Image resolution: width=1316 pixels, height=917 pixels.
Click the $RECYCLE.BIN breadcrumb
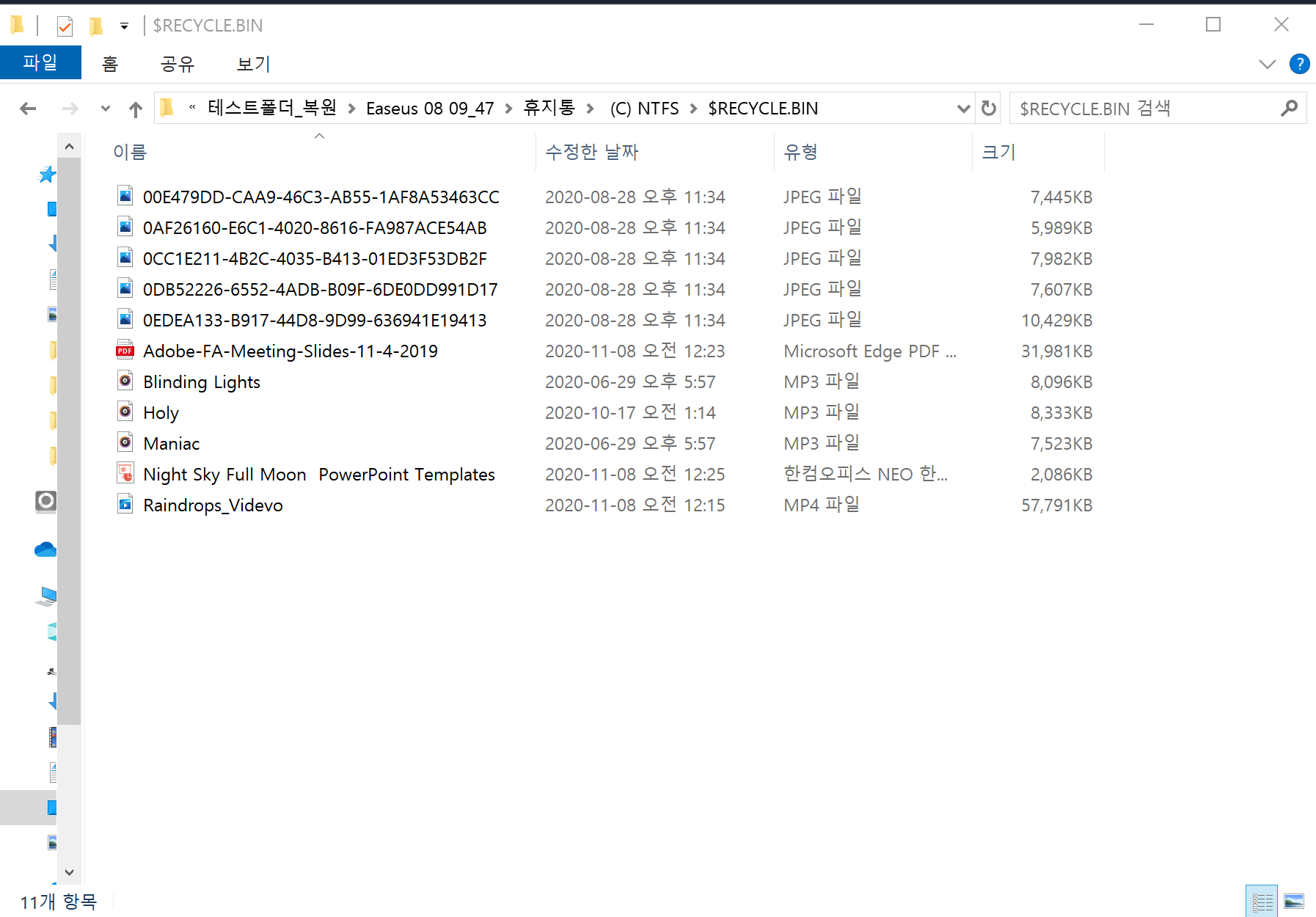[763, 109]
